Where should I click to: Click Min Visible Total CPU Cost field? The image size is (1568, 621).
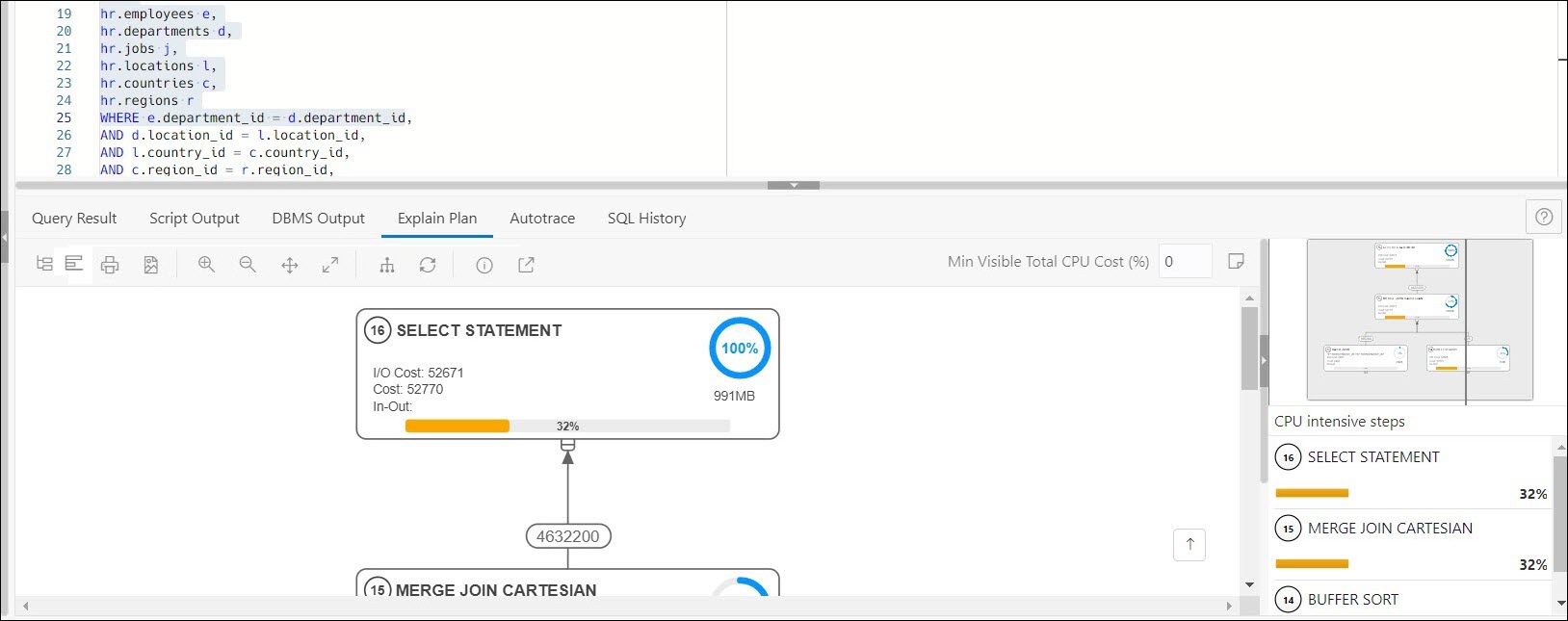click(x=1185, y=261)
